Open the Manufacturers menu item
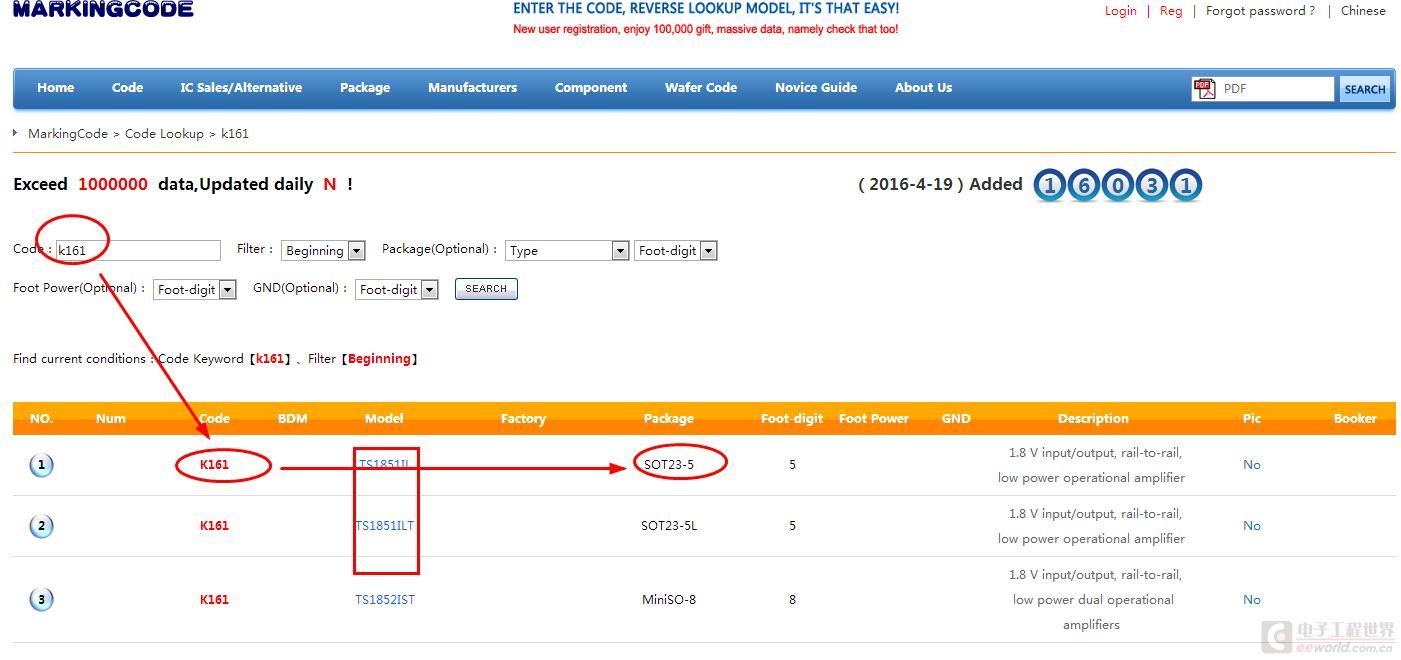 pyautogui.click(x=473, y=88)
